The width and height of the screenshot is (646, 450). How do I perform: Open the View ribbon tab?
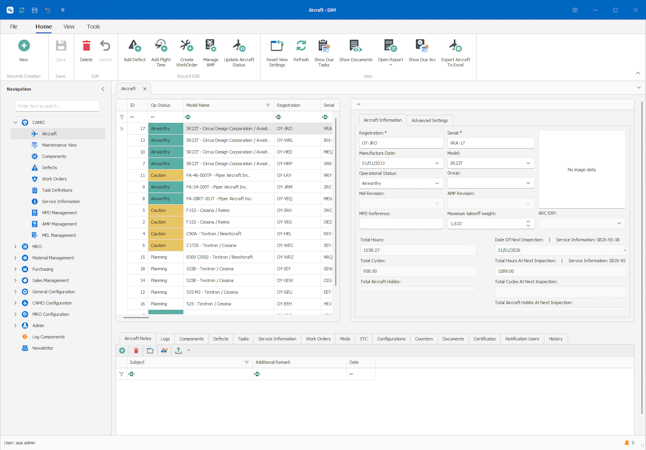pyautogui.click(x=69, y=27)
